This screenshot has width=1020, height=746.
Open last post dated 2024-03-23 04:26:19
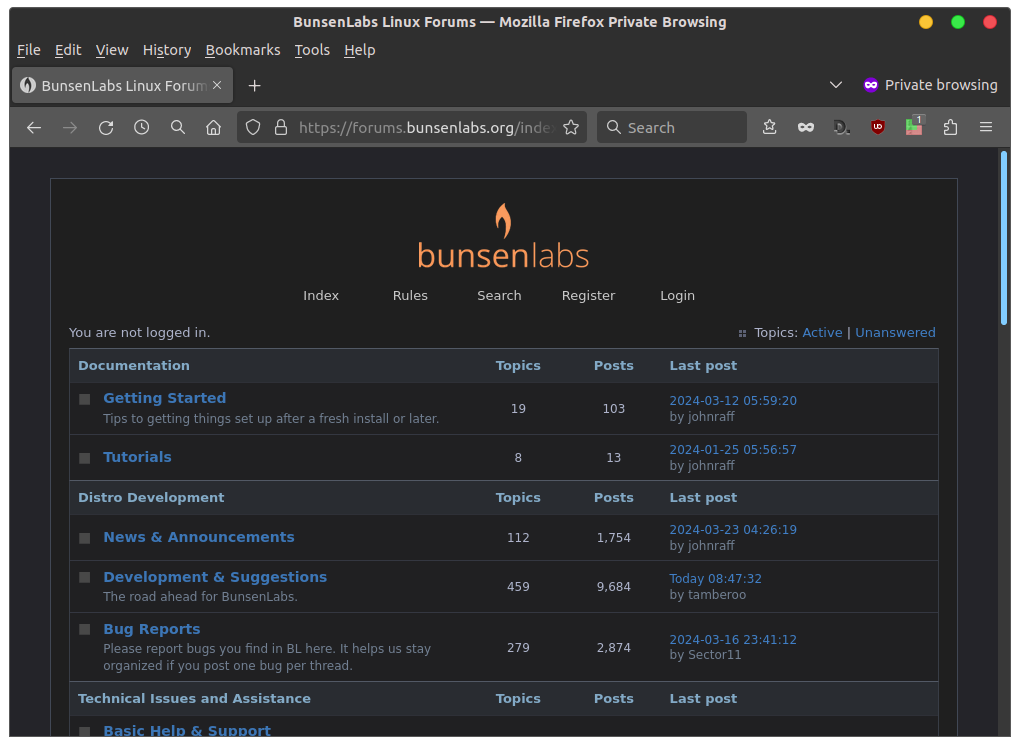click(732, 530)
